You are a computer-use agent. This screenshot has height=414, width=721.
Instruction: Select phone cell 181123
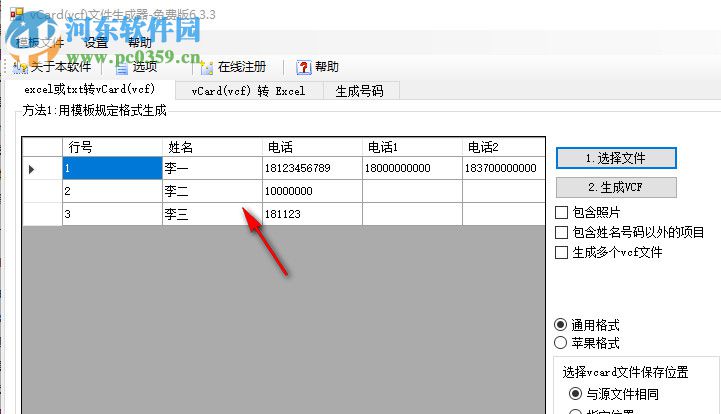click(312, 214)
